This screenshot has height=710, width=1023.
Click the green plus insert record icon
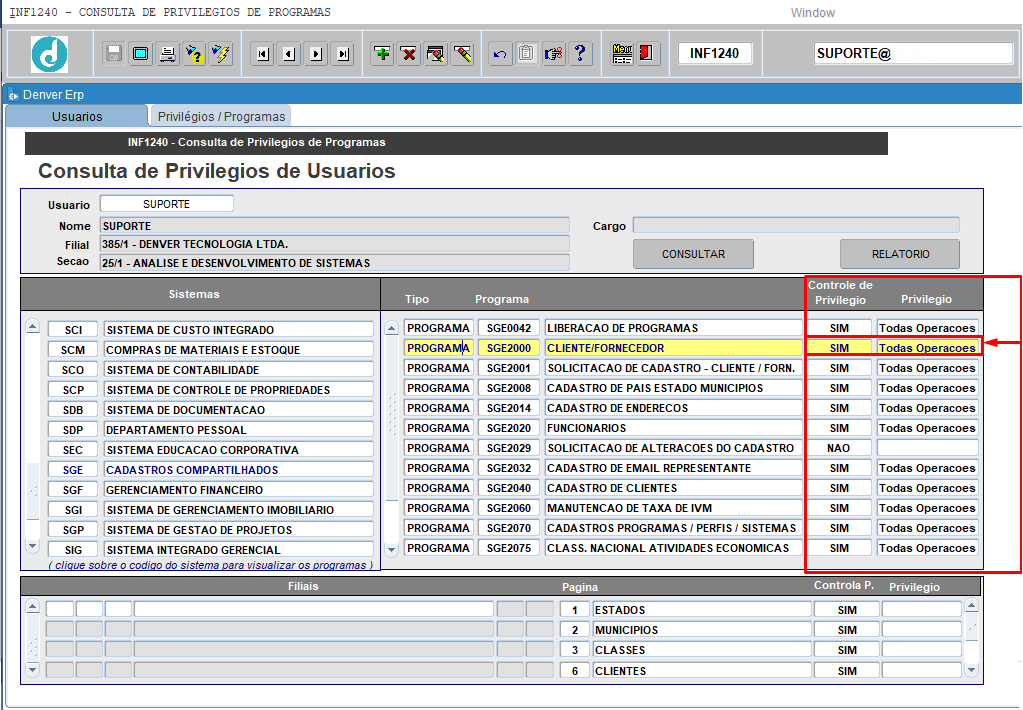click(x=382, y=54)
